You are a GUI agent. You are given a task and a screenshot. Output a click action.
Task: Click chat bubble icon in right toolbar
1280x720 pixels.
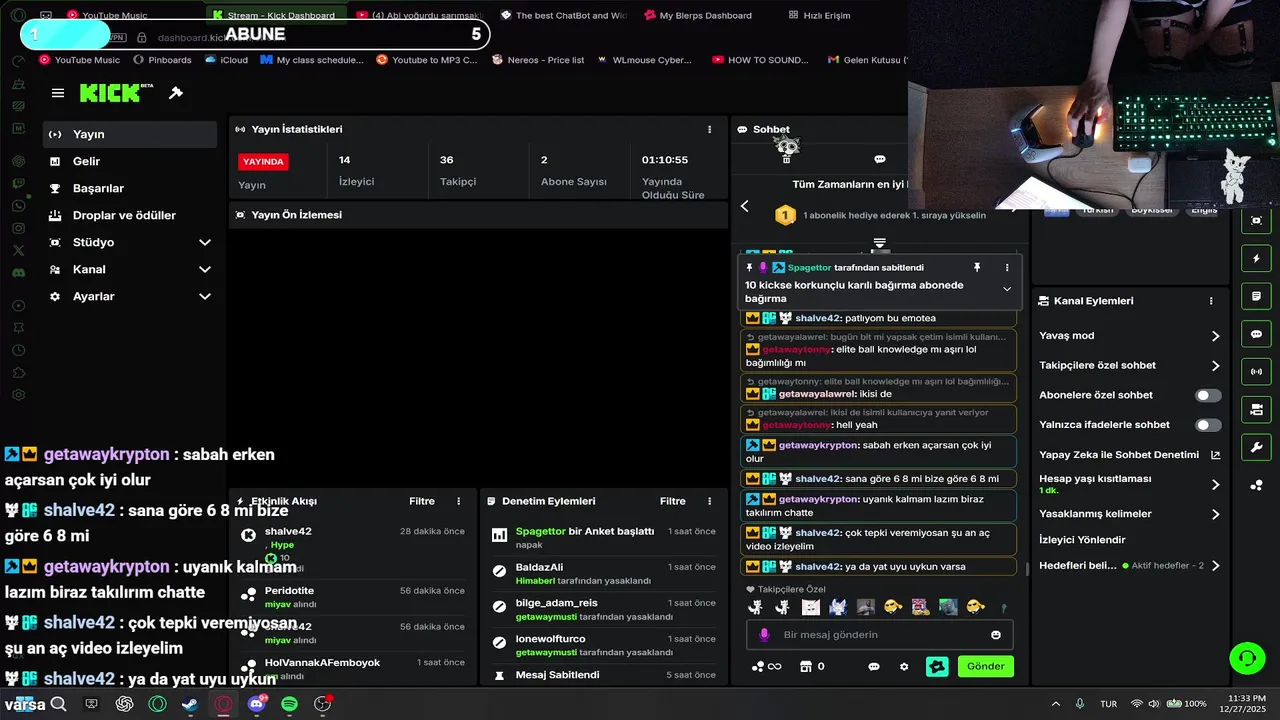click(x=1256, y=334)
